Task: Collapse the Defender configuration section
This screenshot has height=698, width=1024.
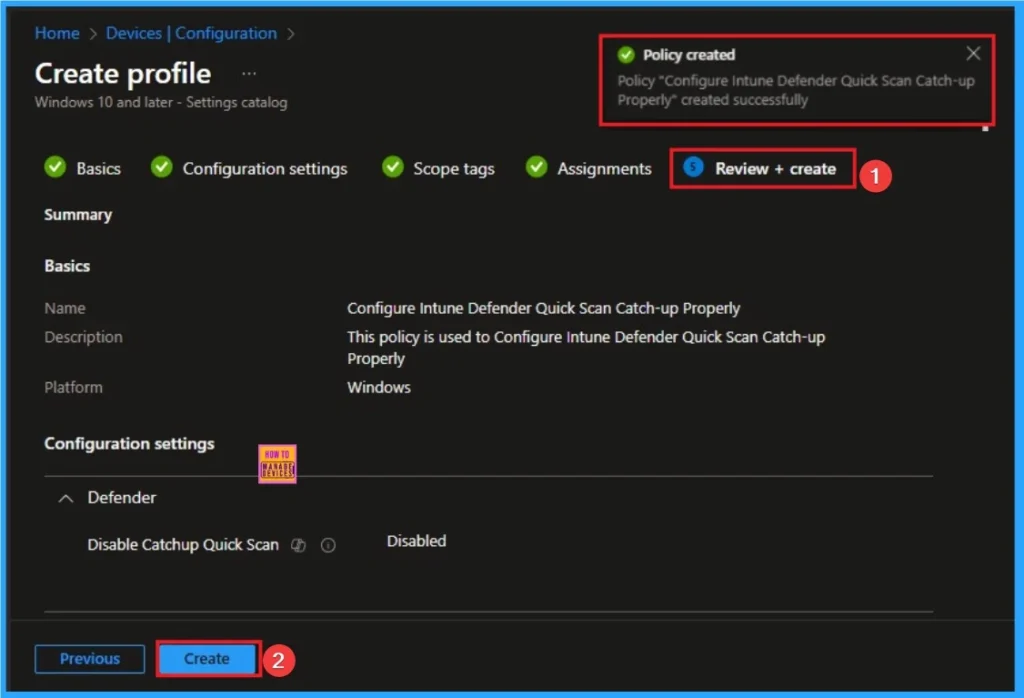Action: [65, 497]
